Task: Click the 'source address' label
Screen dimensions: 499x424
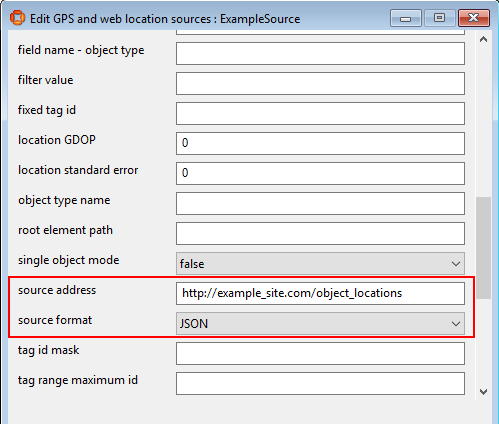Action: [57, 290]
